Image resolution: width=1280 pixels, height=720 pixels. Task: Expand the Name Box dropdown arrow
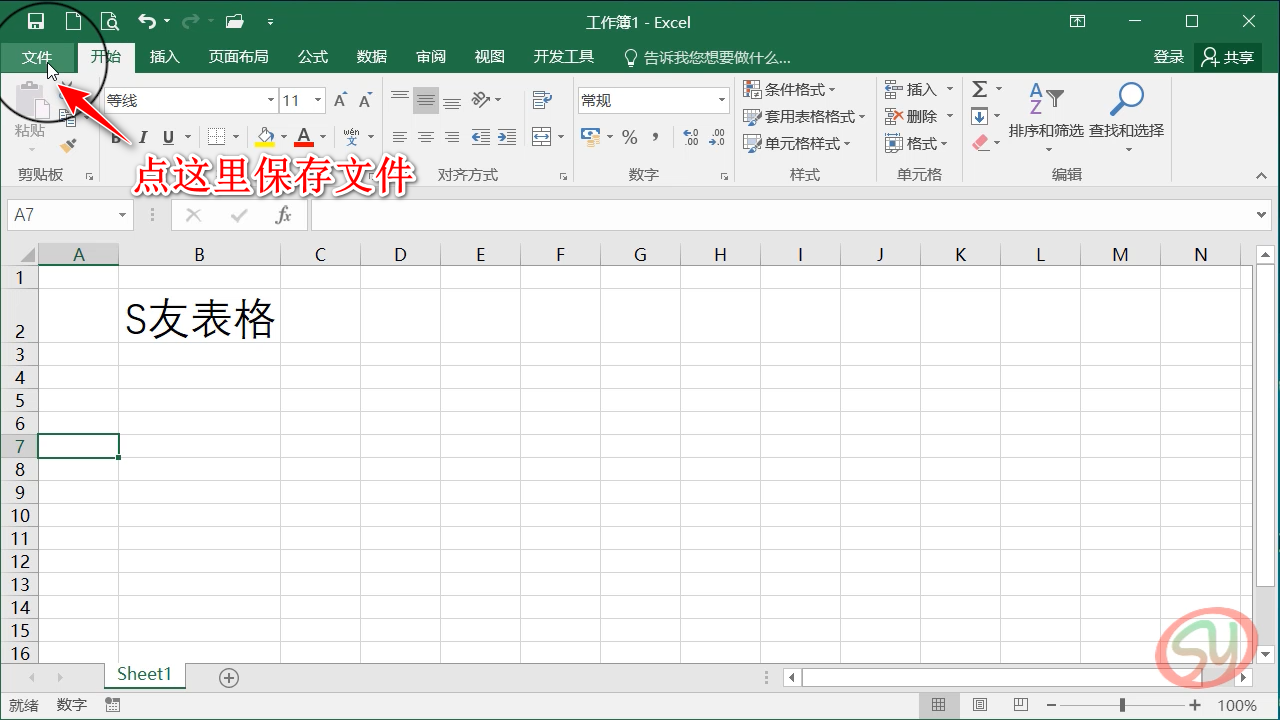coord(123,215)
